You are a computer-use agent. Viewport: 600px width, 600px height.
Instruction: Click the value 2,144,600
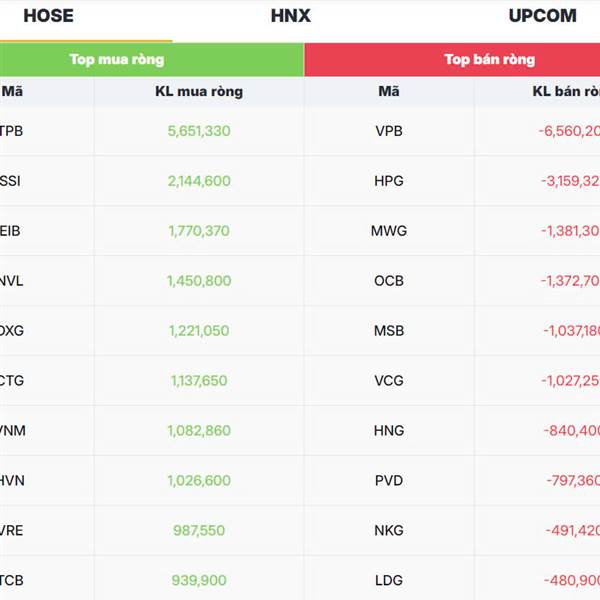[x=199, y=181]
